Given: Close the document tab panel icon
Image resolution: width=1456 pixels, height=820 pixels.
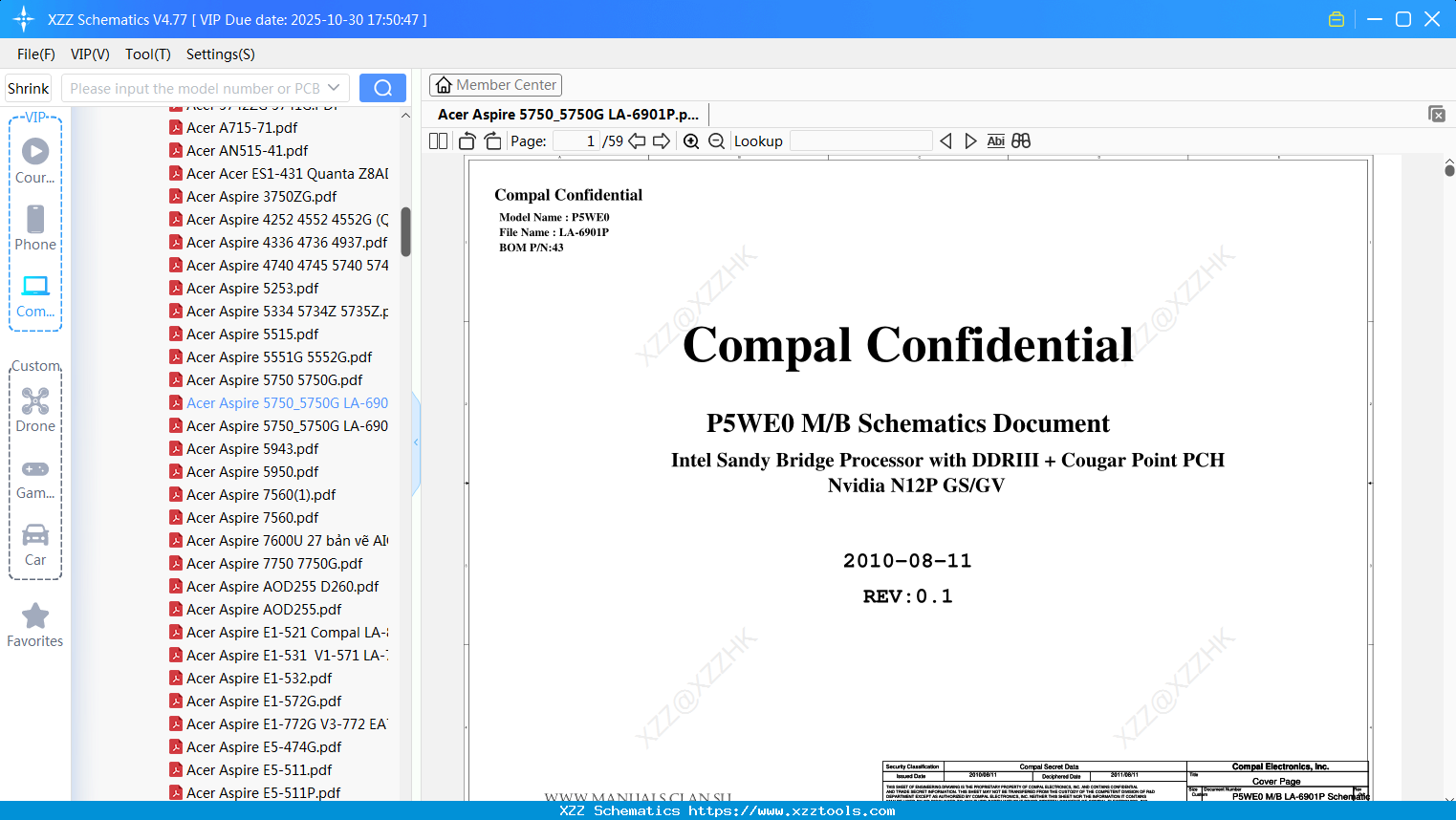Looking at the screenshot, I should click(x=1437, y=114).
